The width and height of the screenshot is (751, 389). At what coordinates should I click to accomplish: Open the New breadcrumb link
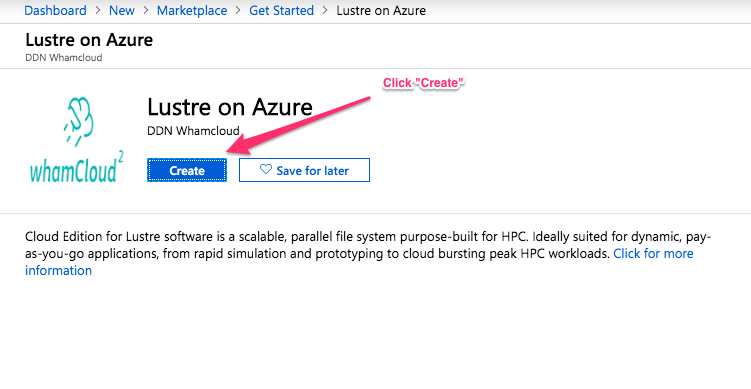(x=122, y=11)
